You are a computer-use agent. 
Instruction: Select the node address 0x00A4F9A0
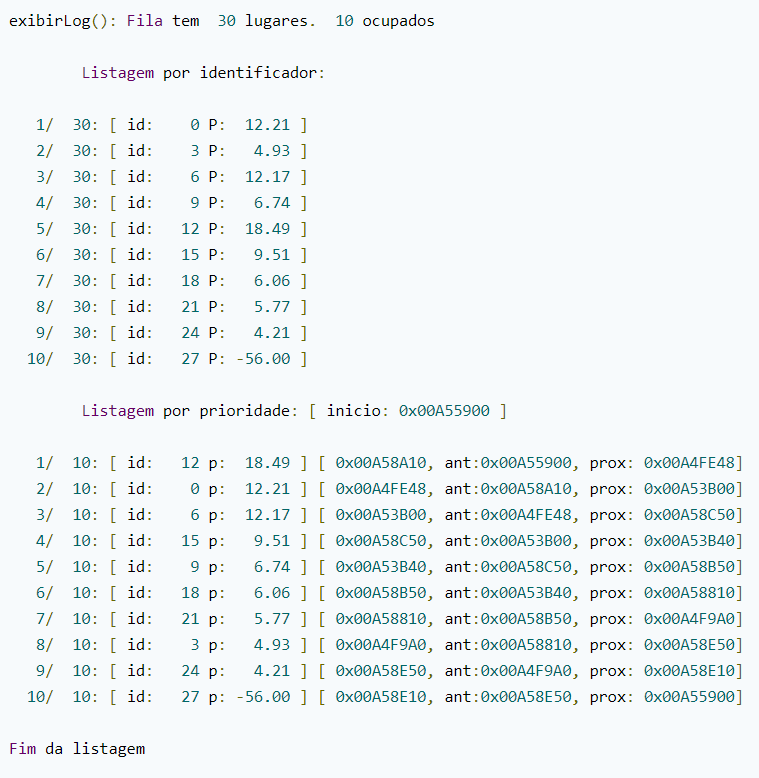(x=380, y=645)
